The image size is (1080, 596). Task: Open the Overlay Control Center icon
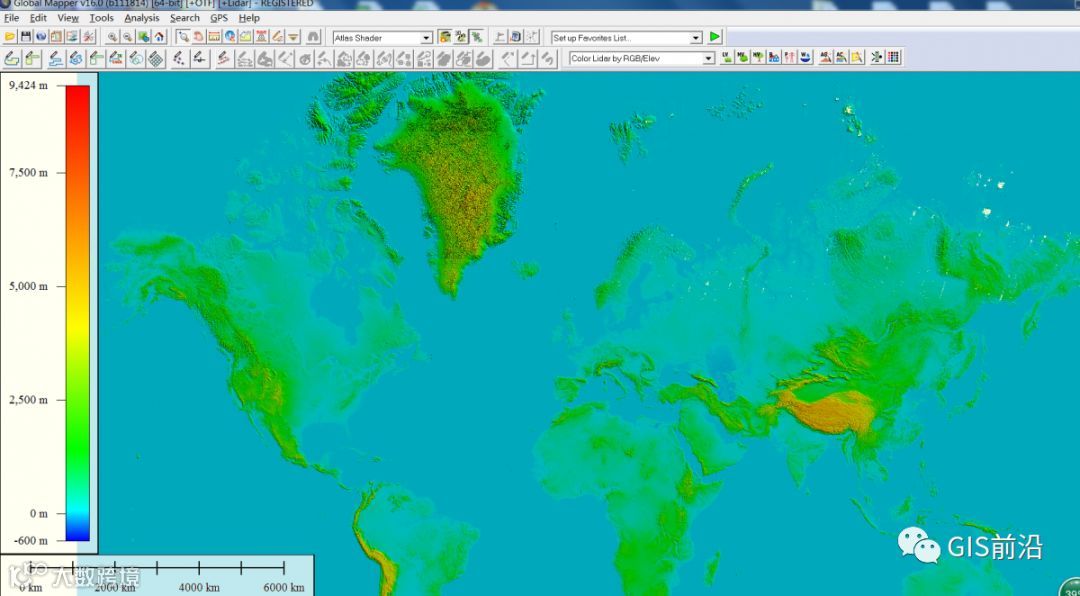coord(56,37)
